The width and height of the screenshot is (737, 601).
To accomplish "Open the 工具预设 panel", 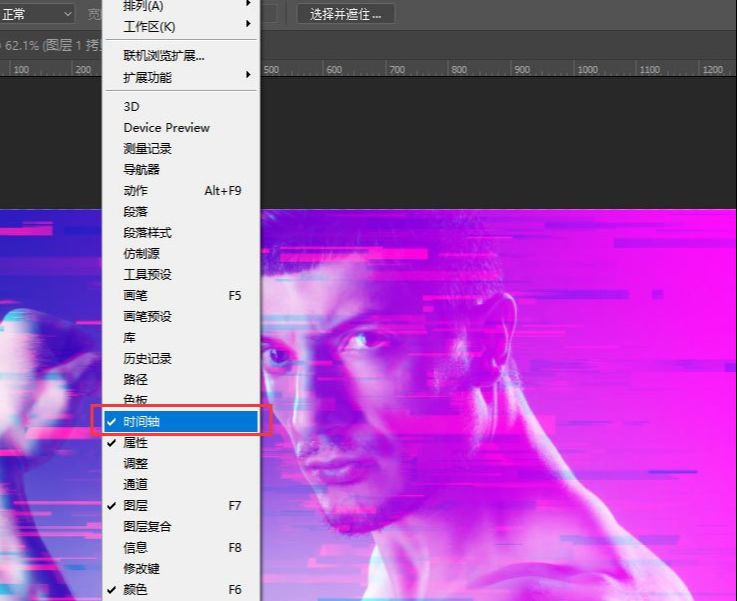I will (181, 274).
